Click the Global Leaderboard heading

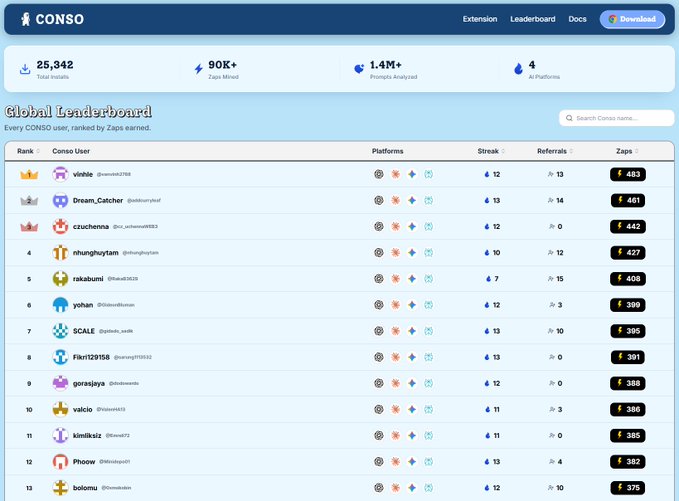(78, 112)
